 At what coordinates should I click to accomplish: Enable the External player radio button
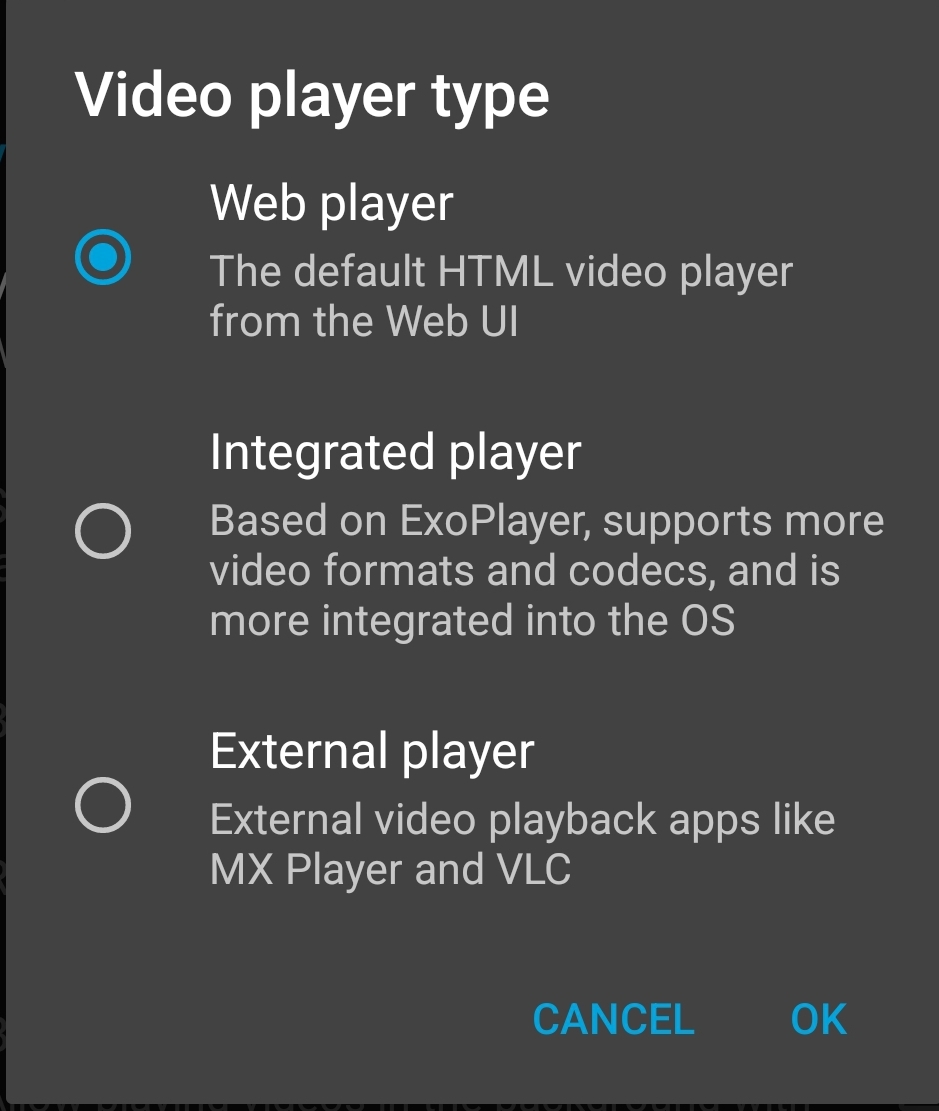pyautogui.click(x=103, y=805)
